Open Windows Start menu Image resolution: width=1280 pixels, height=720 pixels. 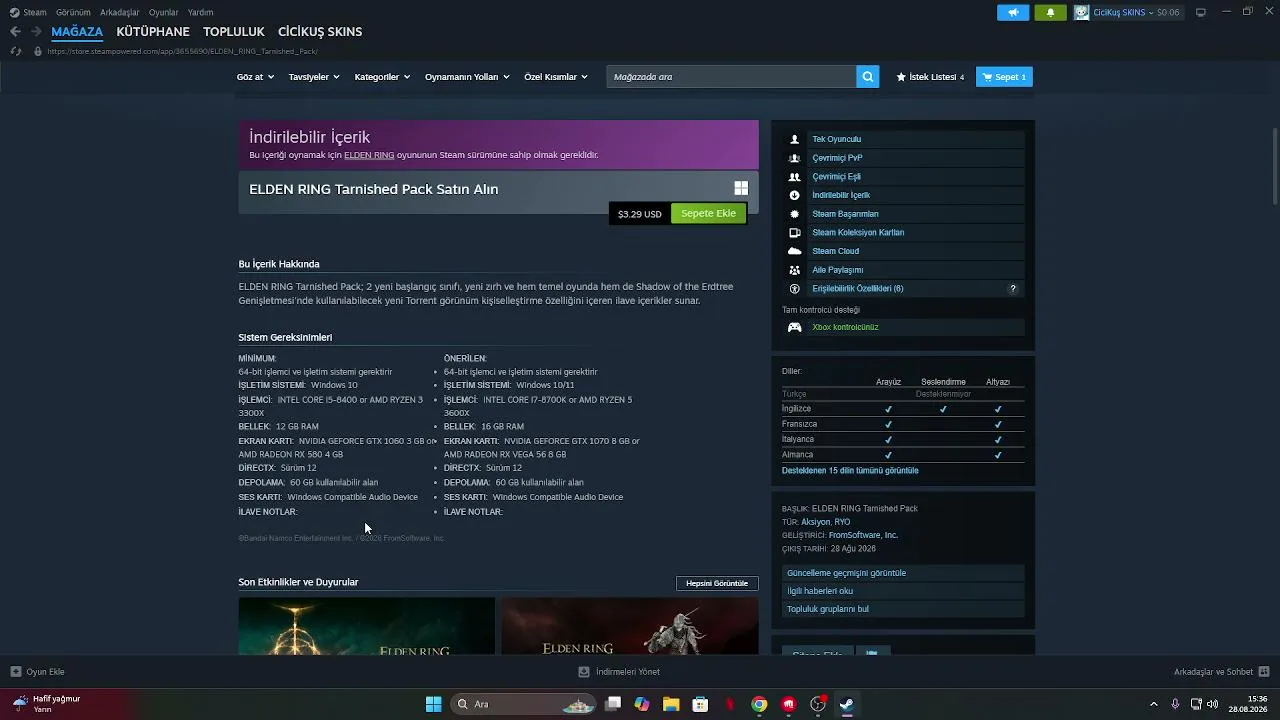[x=433, y=704]
